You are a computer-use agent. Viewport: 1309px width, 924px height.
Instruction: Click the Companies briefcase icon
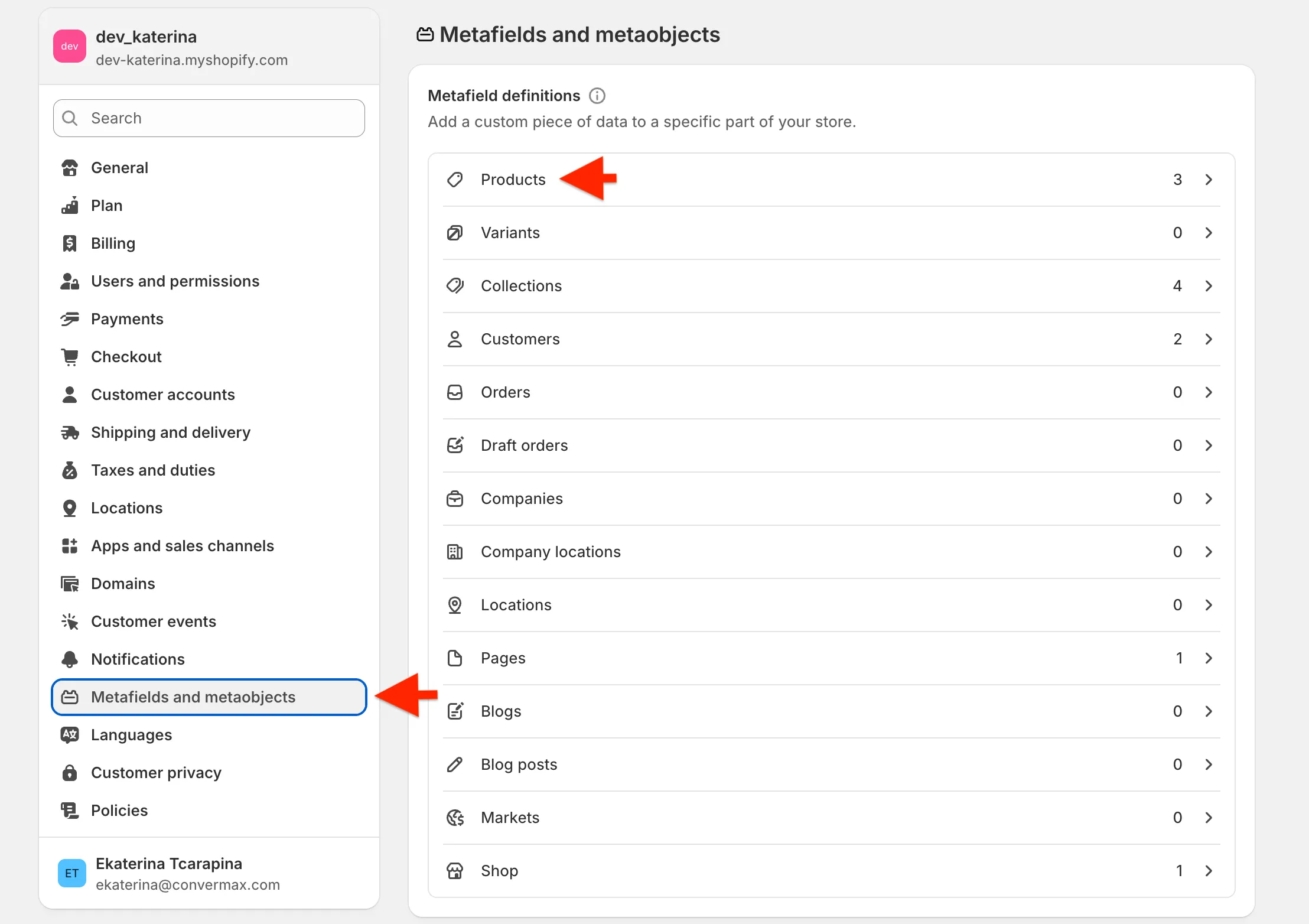455,499
